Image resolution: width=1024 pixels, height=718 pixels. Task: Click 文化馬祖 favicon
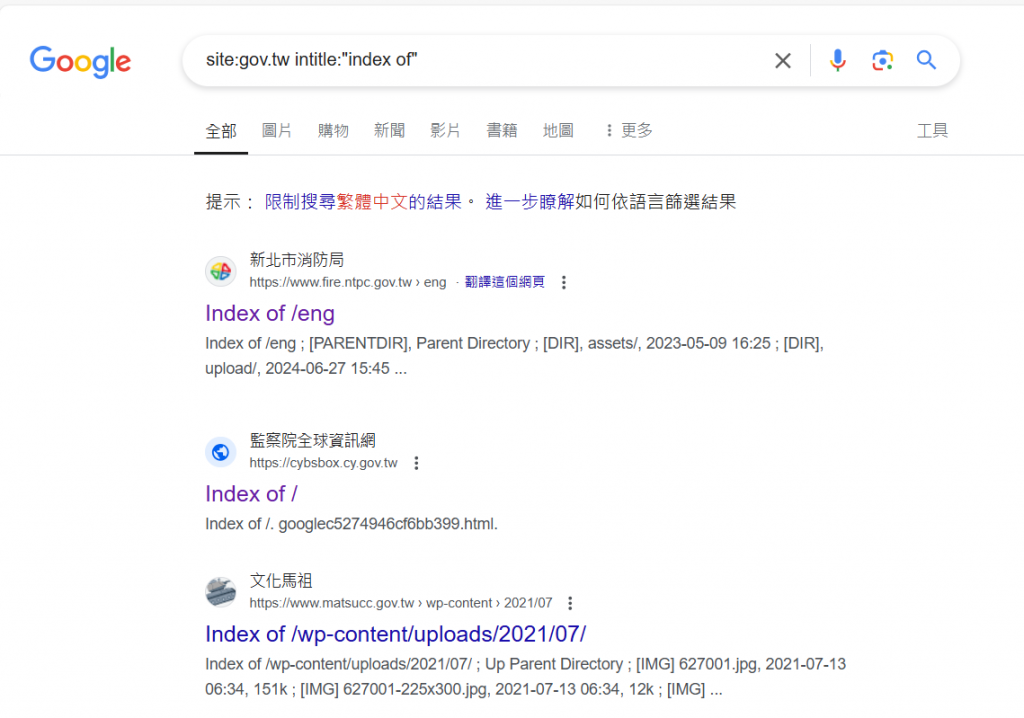coord(221,592)
